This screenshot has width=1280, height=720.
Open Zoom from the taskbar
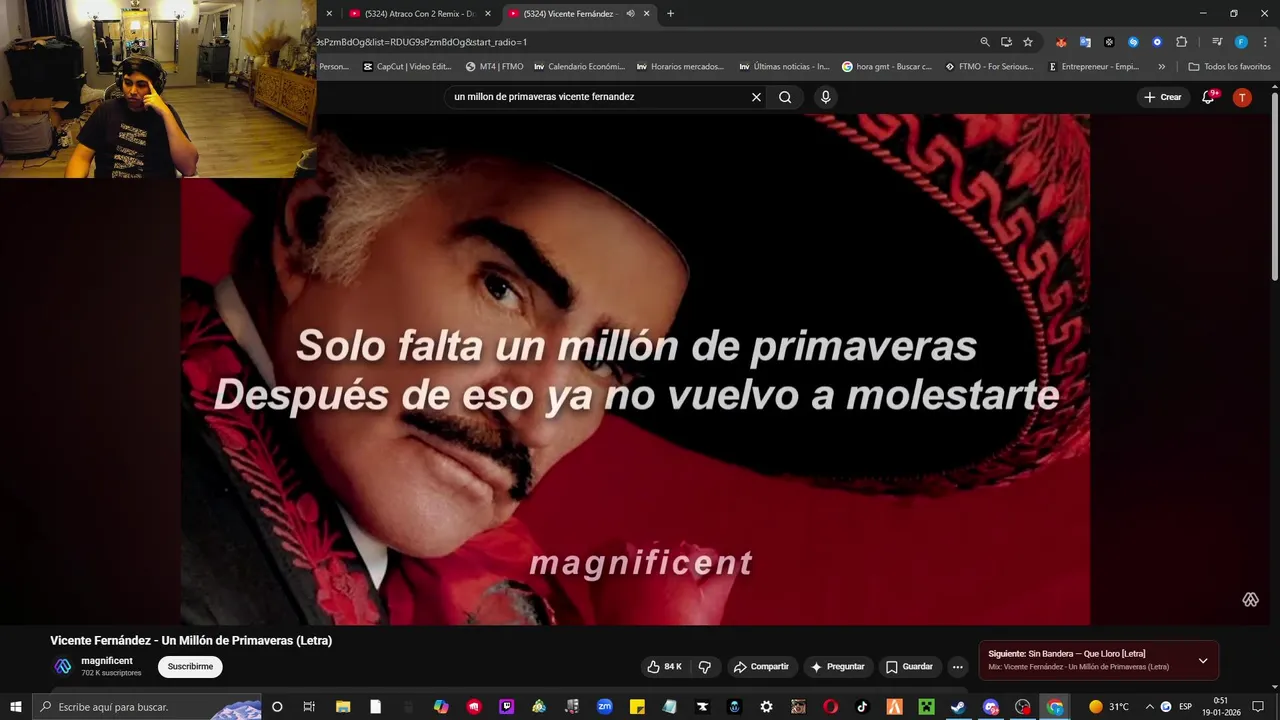[x=604, y=707]
